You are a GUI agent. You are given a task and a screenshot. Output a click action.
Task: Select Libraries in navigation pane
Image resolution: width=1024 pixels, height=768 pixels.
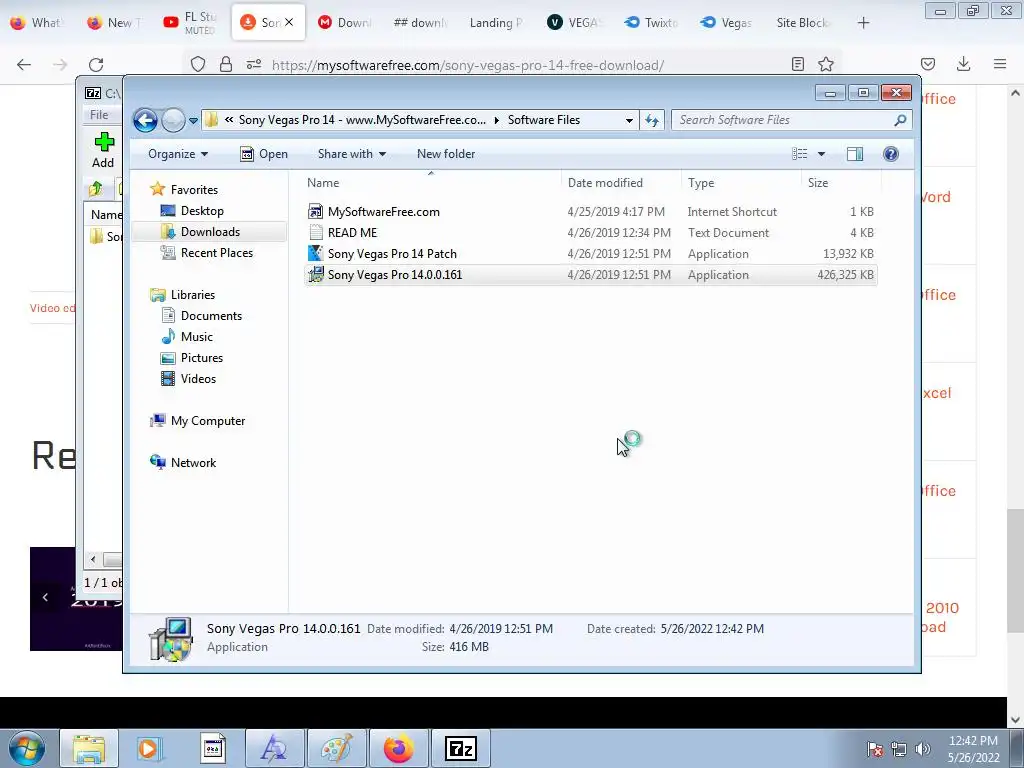click(193, 295)
